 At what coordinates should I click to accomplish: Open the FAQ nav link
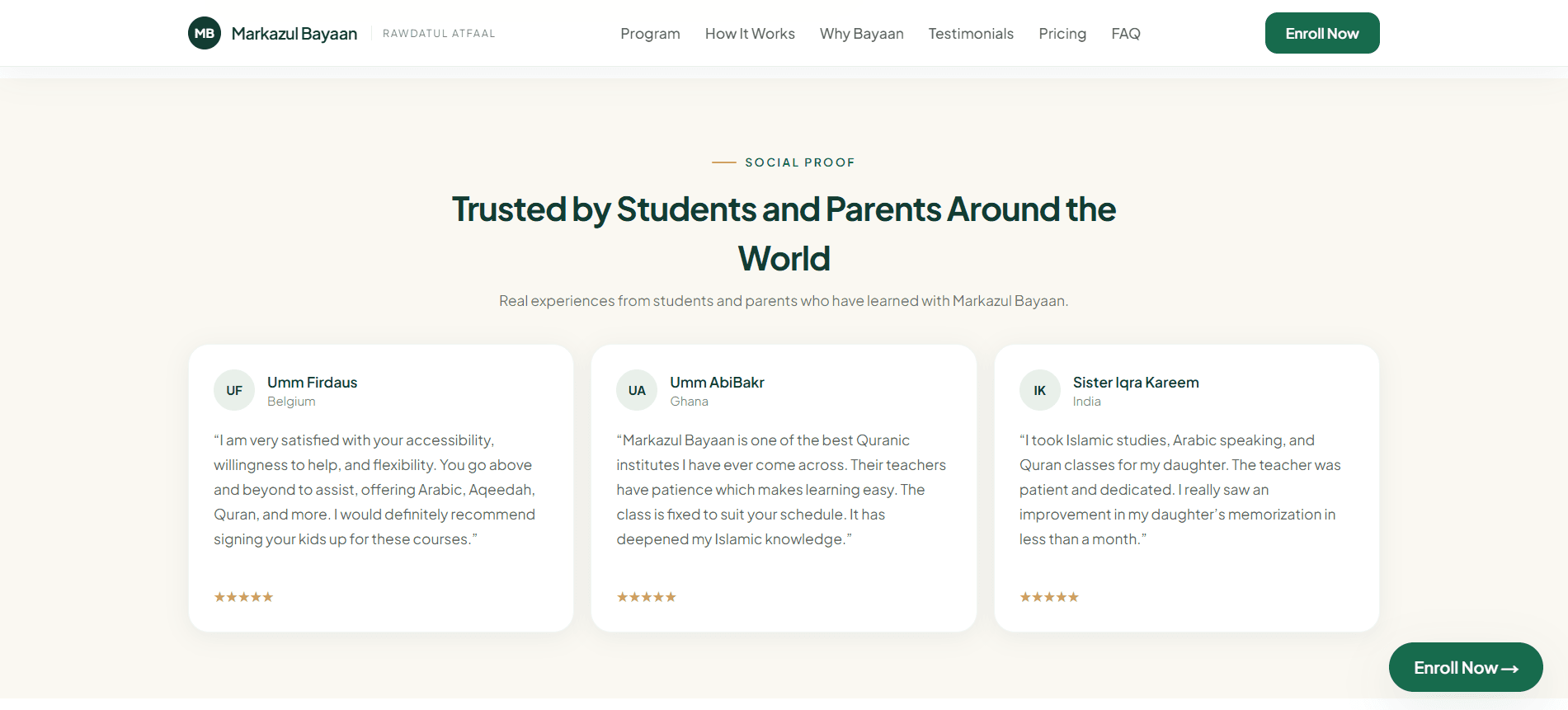point(1126,34)
